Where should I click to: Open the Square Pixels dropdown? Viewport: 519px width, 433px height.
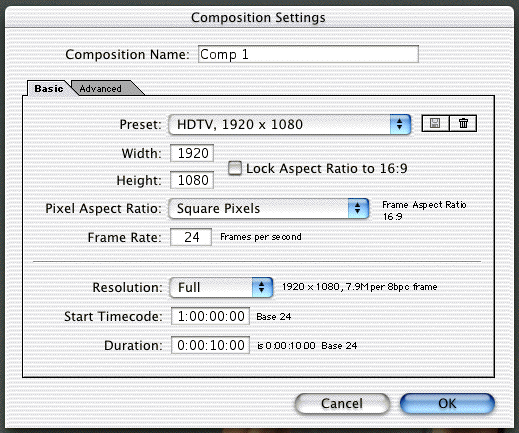tap(269, 209)
